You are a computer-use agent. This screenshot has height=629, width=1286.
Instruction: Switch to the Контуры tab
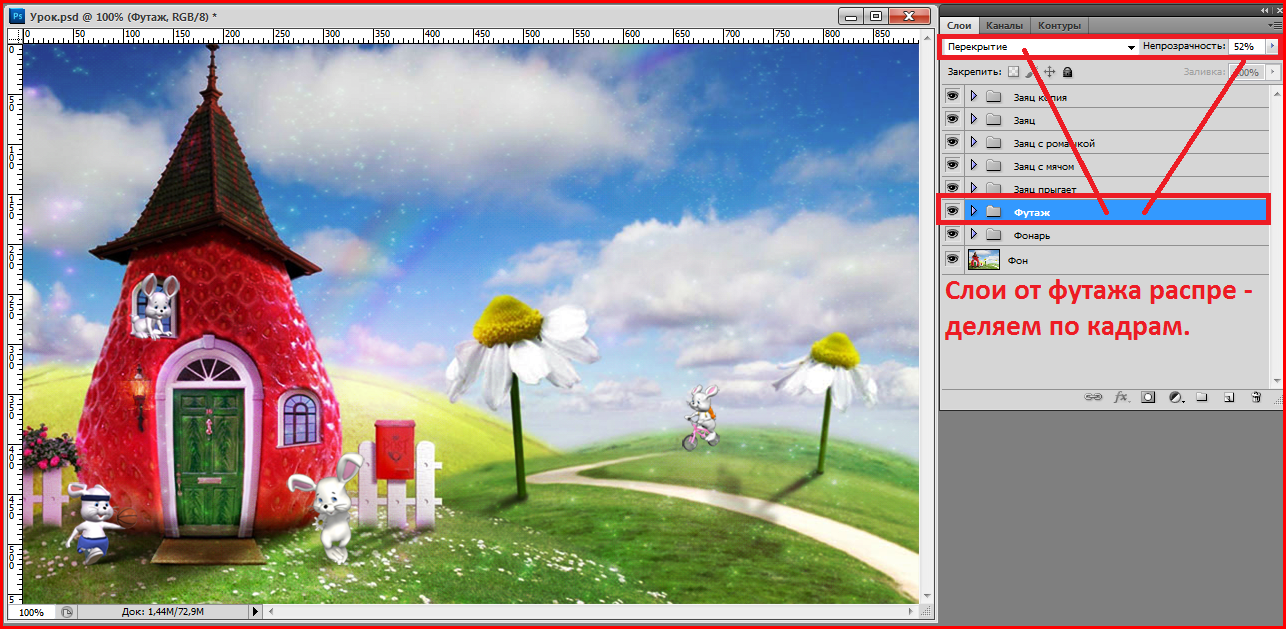coord(1059,25)
